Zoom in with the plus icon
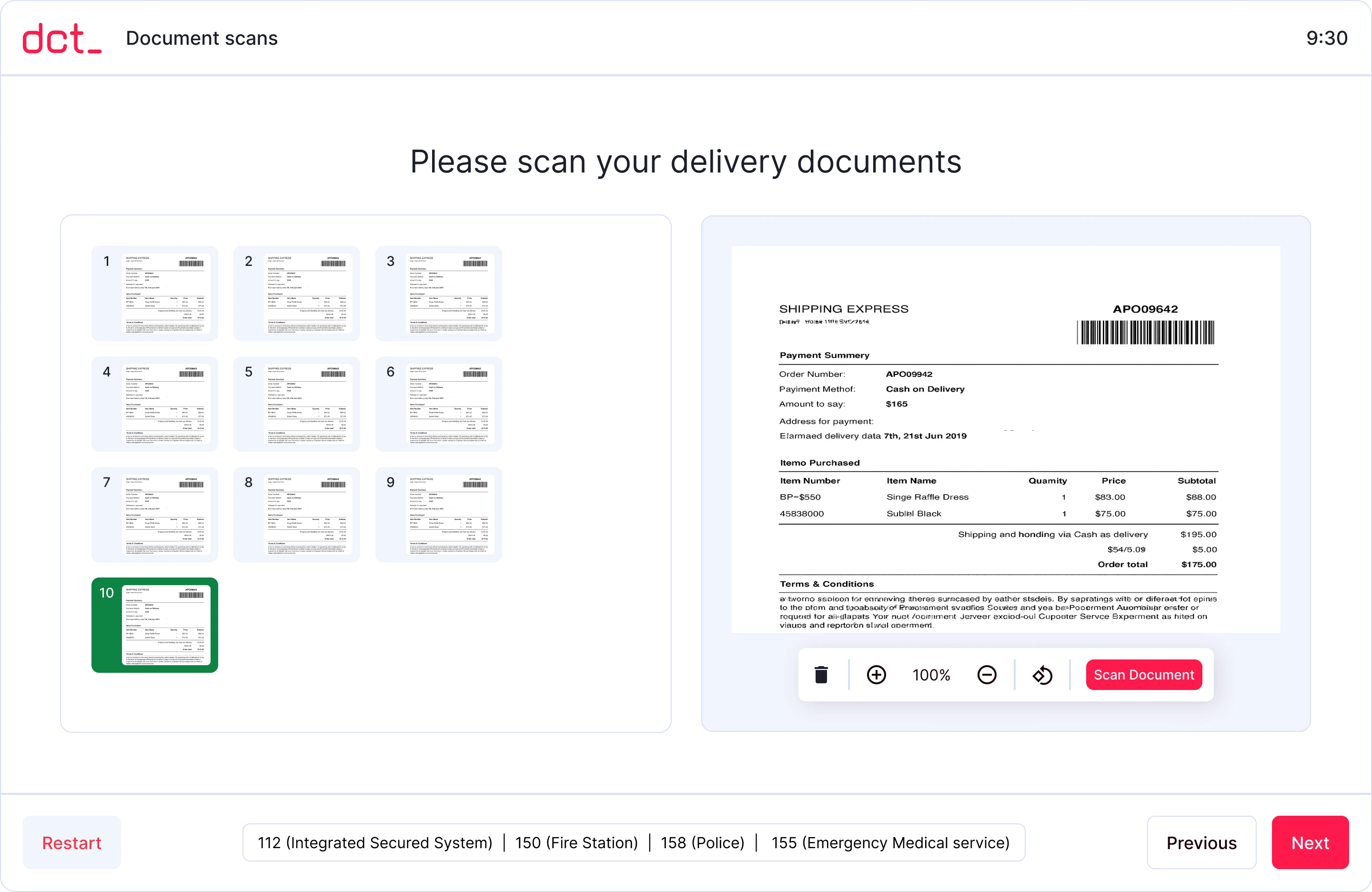Viewport: 1372px width, 892px height. pos(876,674)
